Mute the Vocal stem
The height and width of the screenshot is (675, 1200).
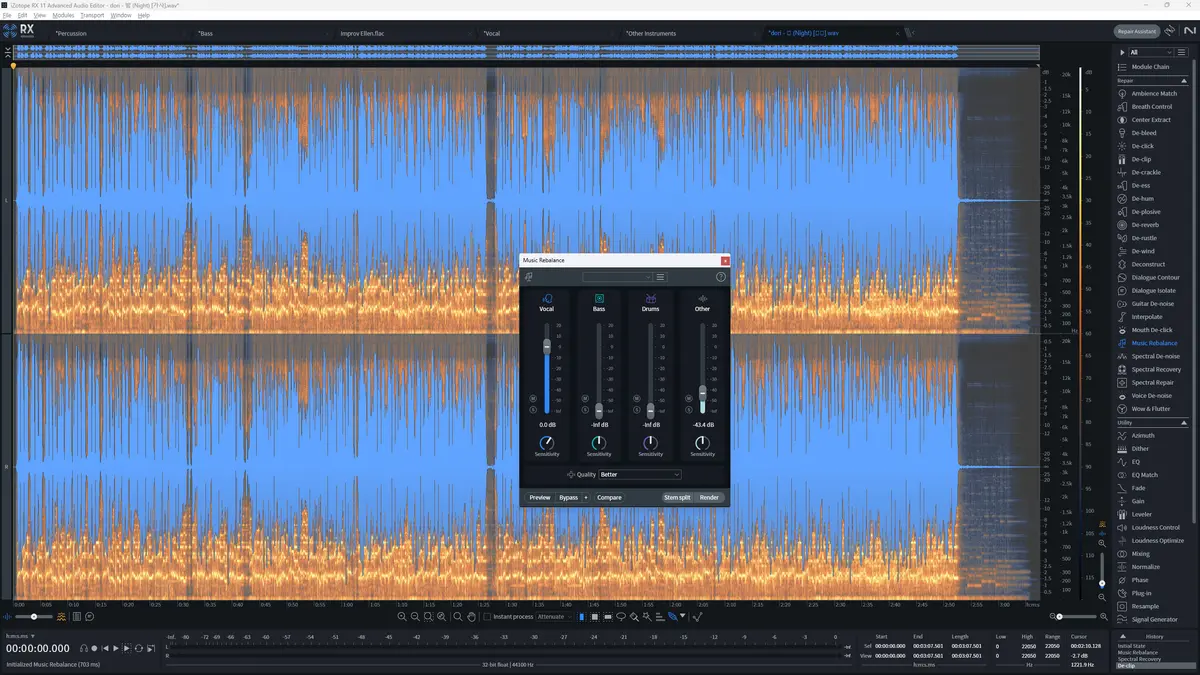[534, 397]
